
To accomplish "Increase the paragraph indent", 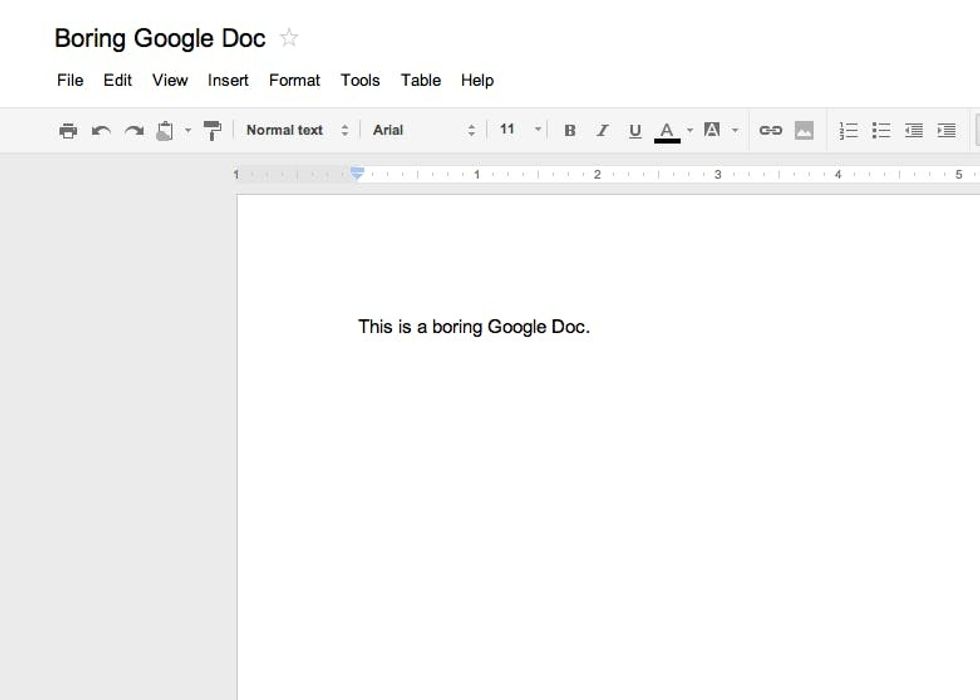I will pos(946,131).
